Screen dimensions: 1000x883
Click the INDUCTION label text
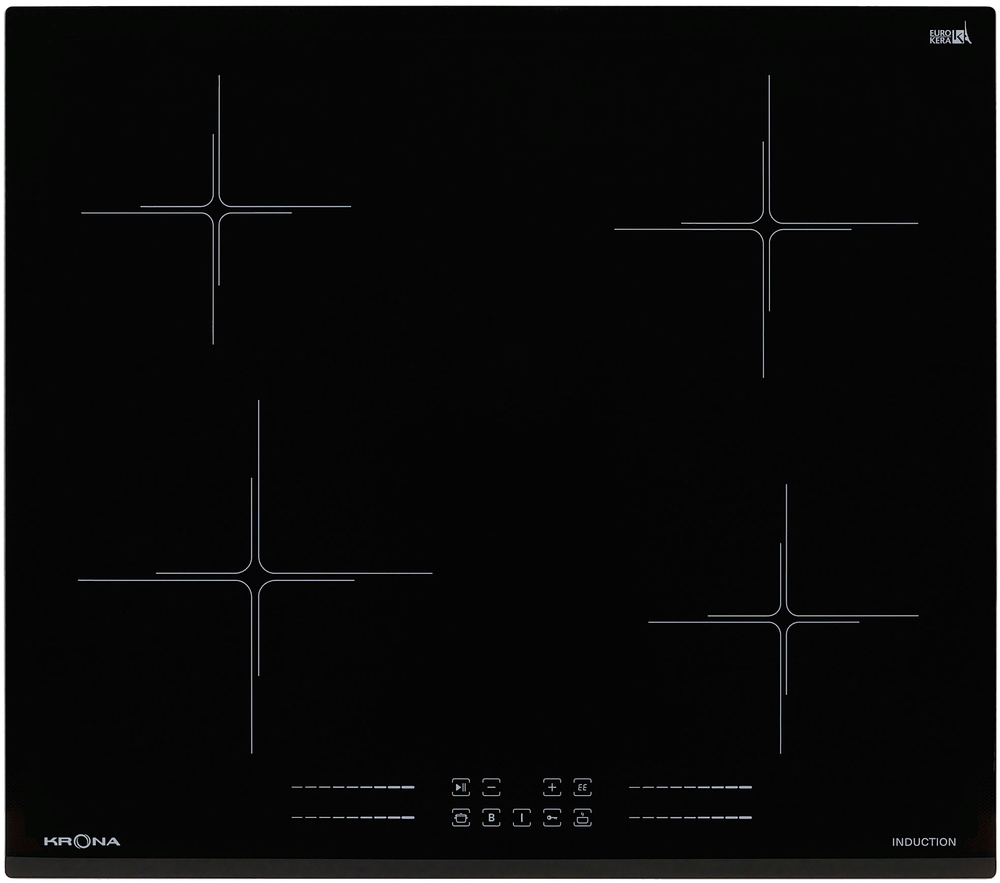pos(923,842)
